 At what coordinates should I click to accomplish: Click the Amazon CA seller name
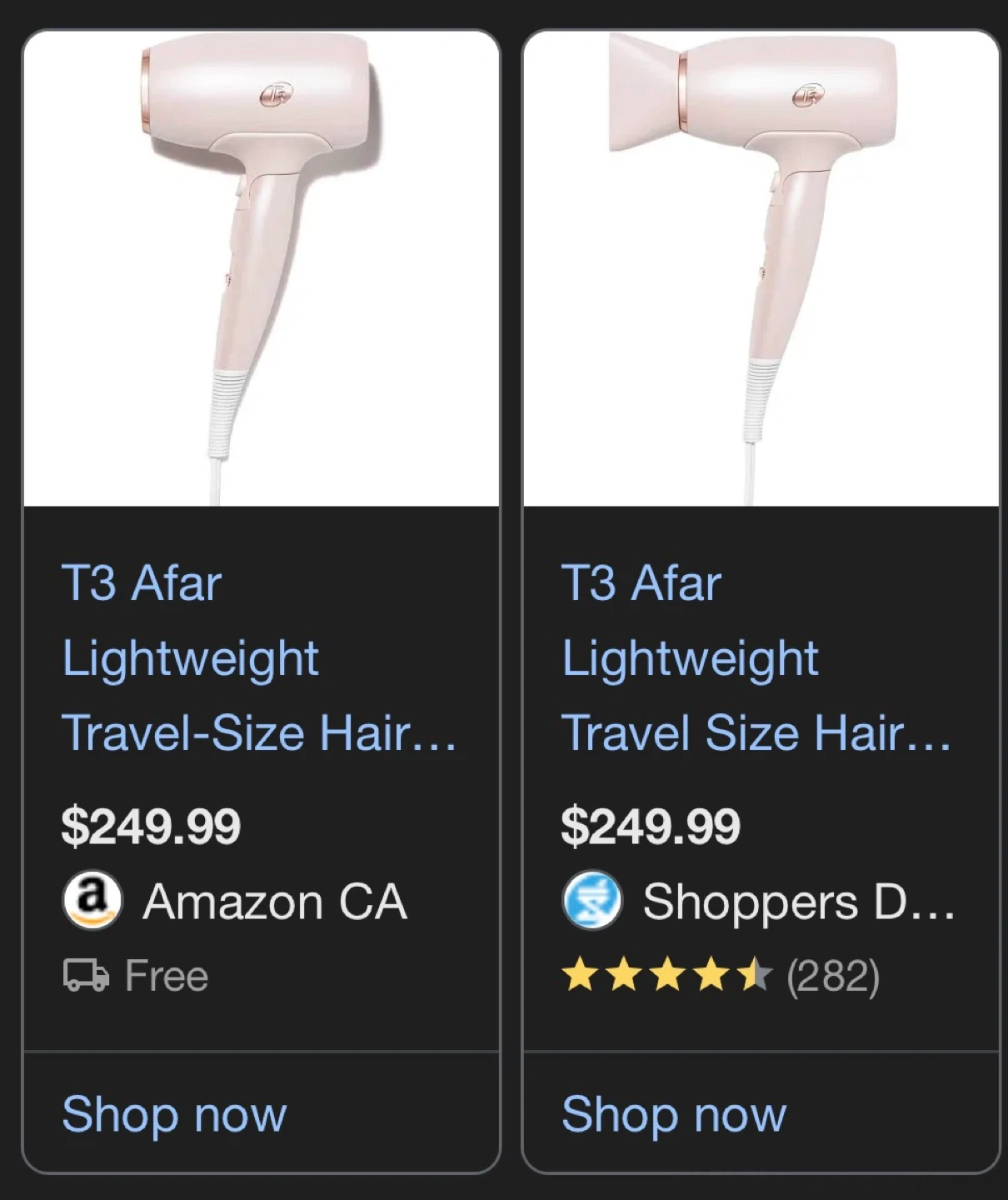tap(275, 902)
